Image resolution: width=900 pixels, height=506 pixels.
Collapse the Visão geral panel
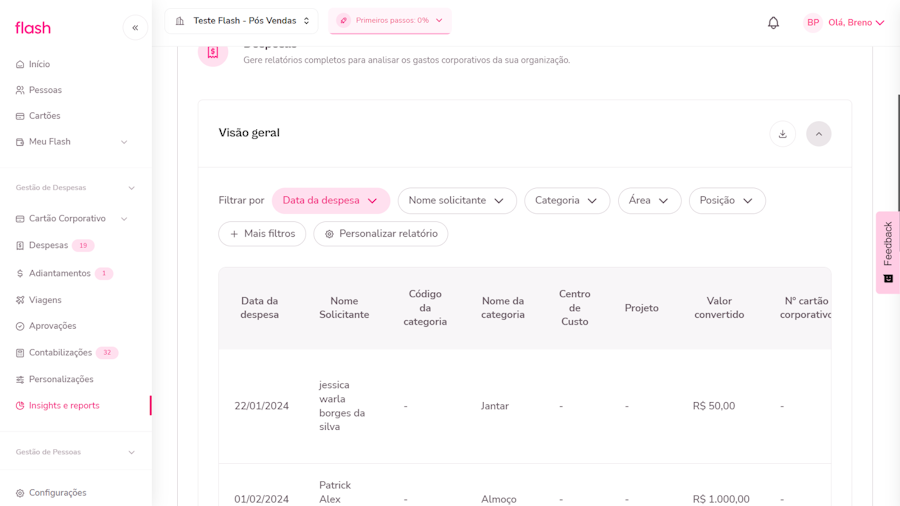819,134
